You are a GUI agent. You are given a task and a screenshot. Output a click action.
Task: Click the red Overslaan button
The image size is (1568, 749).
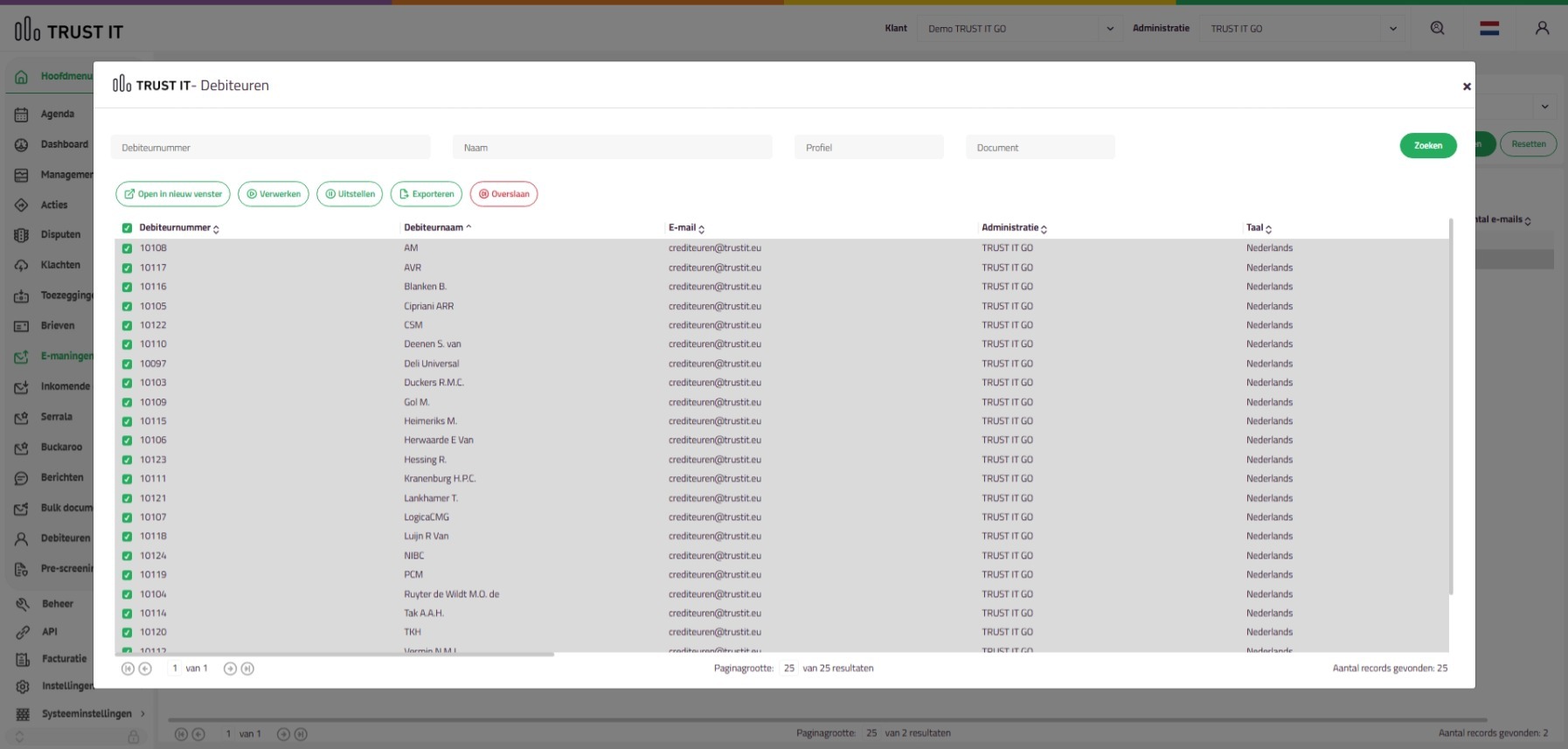pos(503,194)
